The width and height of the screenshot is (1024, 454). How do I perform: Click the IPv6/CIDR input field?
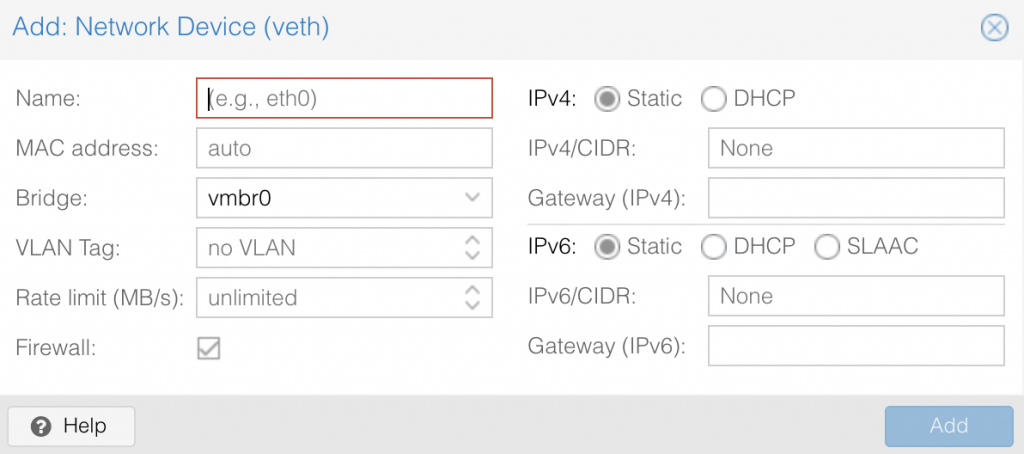(x=856, y=296)
